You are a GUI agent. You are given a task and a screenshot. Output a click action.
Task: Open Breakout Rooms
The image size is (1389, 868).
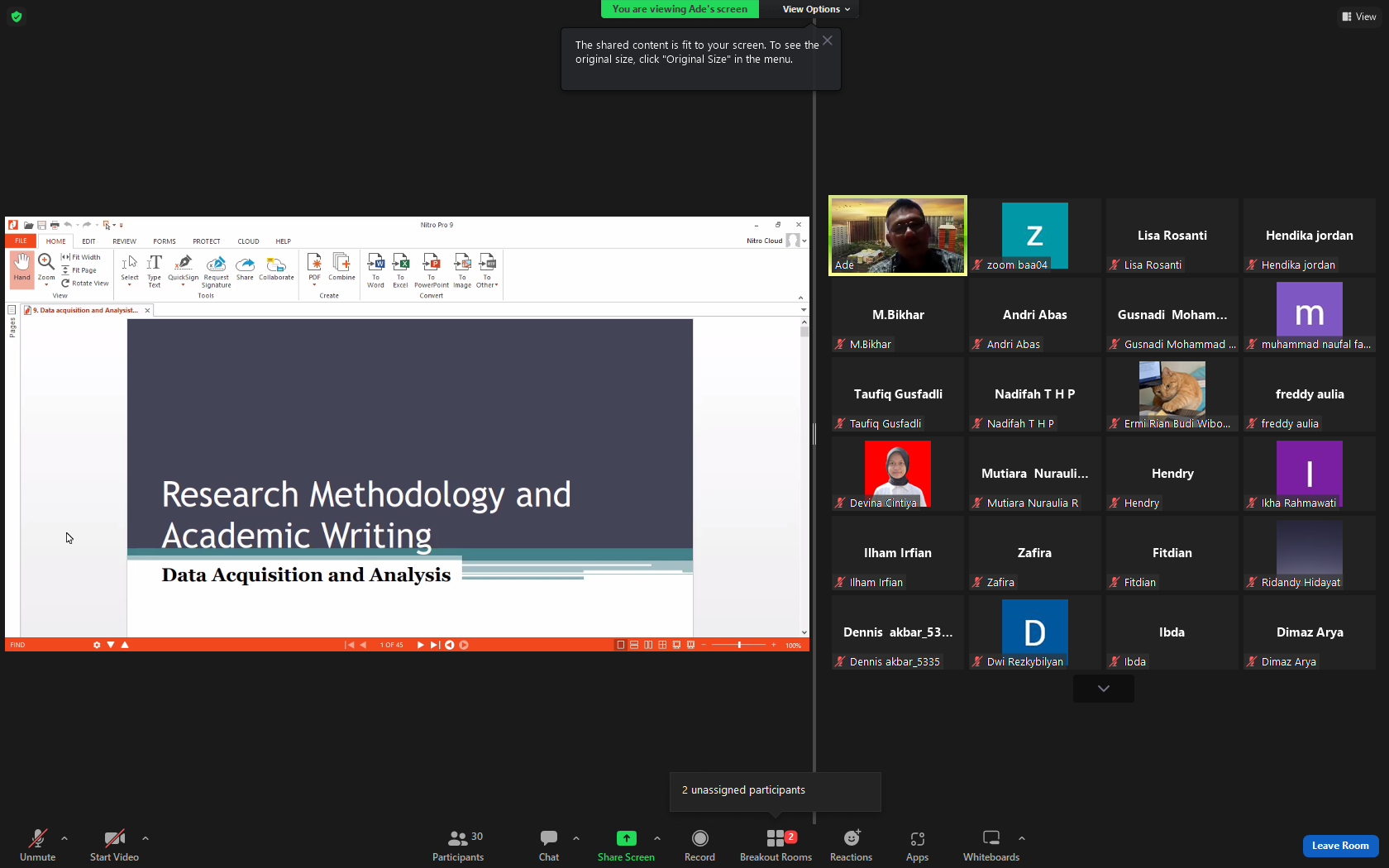coord(776,845)
